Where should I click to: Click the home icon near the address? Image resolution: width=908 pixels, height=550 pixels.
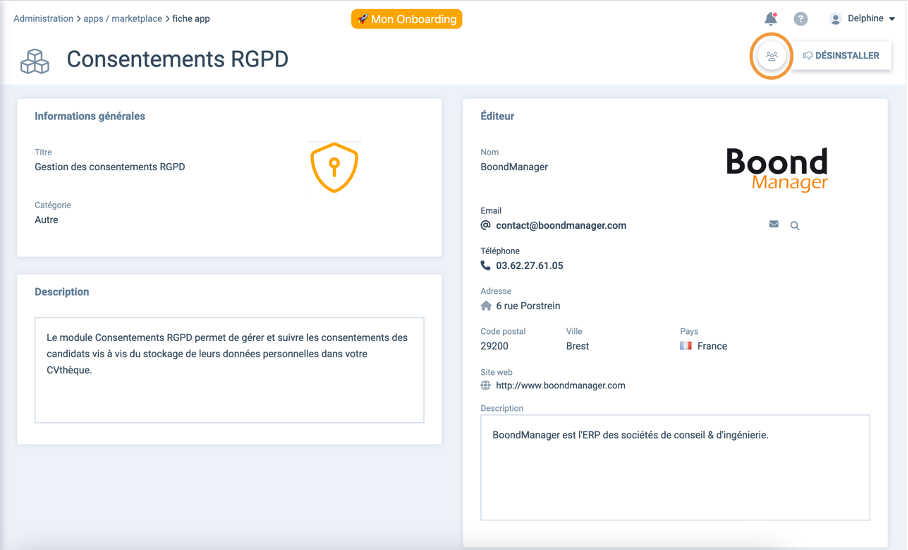[x=486, y=306]
